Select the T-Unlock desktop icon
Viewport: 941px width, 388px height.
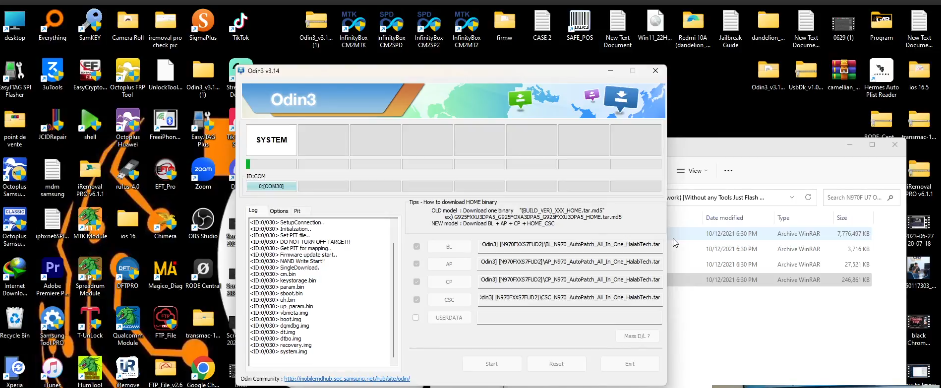pos(89,324)
